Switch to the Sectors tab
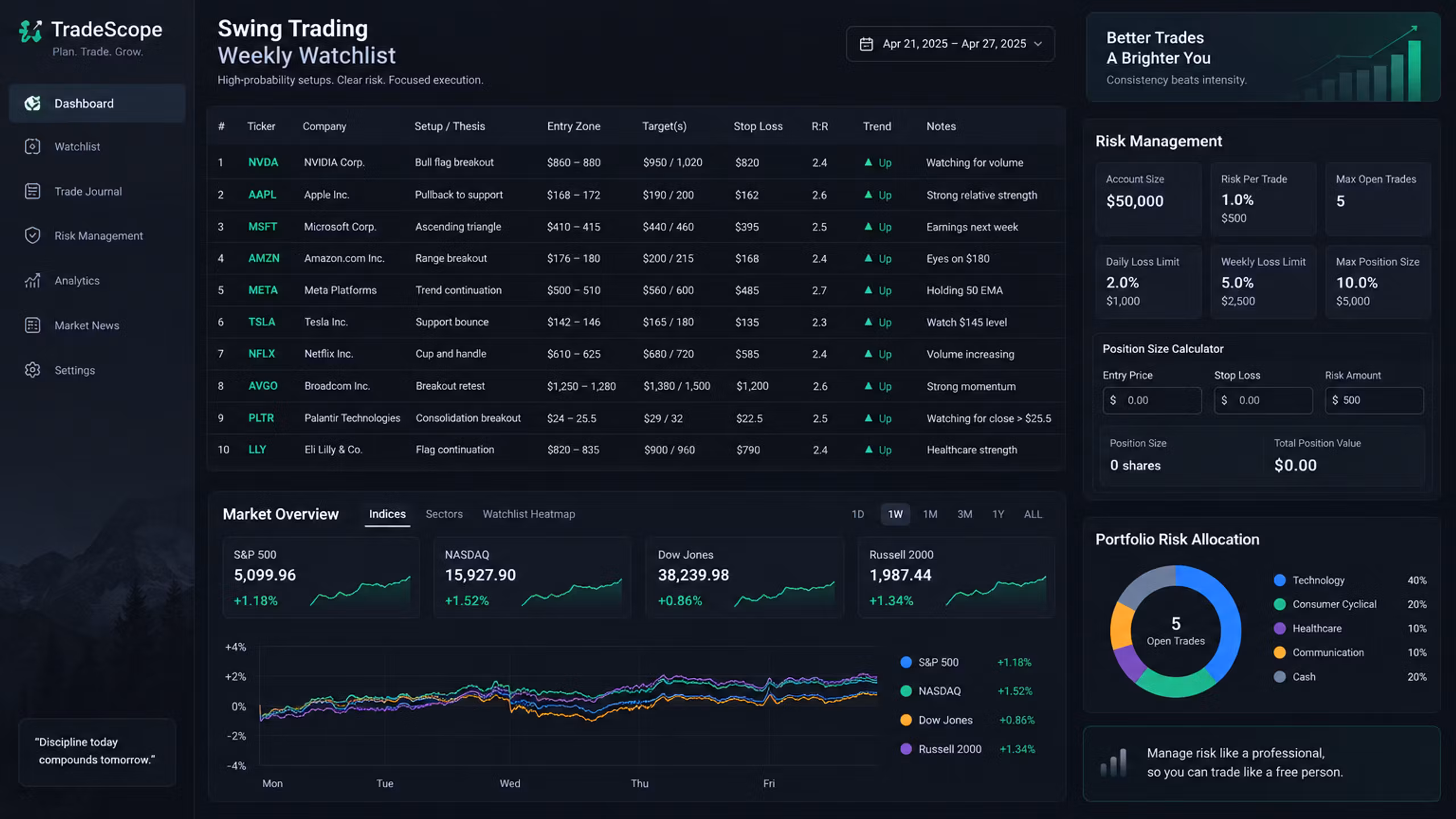This screenshot has width=1456, height=819. tap(444, 514)
